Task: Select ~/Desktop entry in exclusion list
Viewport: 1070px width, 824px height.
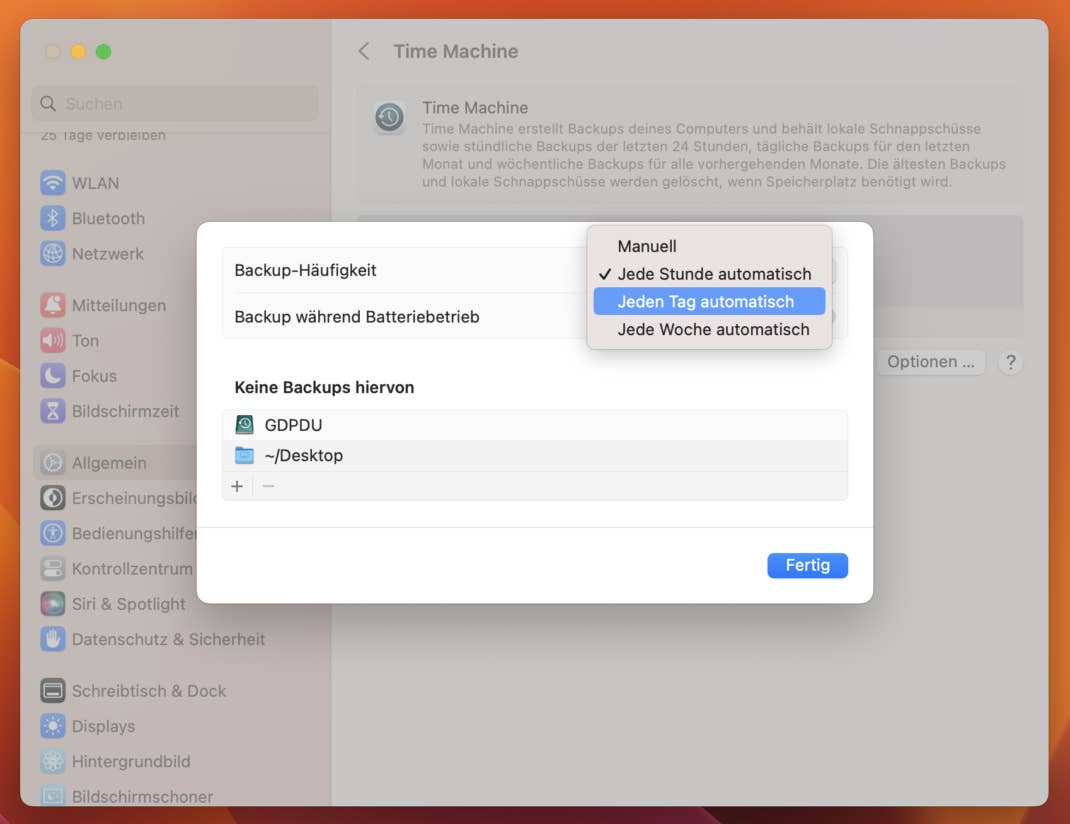Action: (534, 456)
